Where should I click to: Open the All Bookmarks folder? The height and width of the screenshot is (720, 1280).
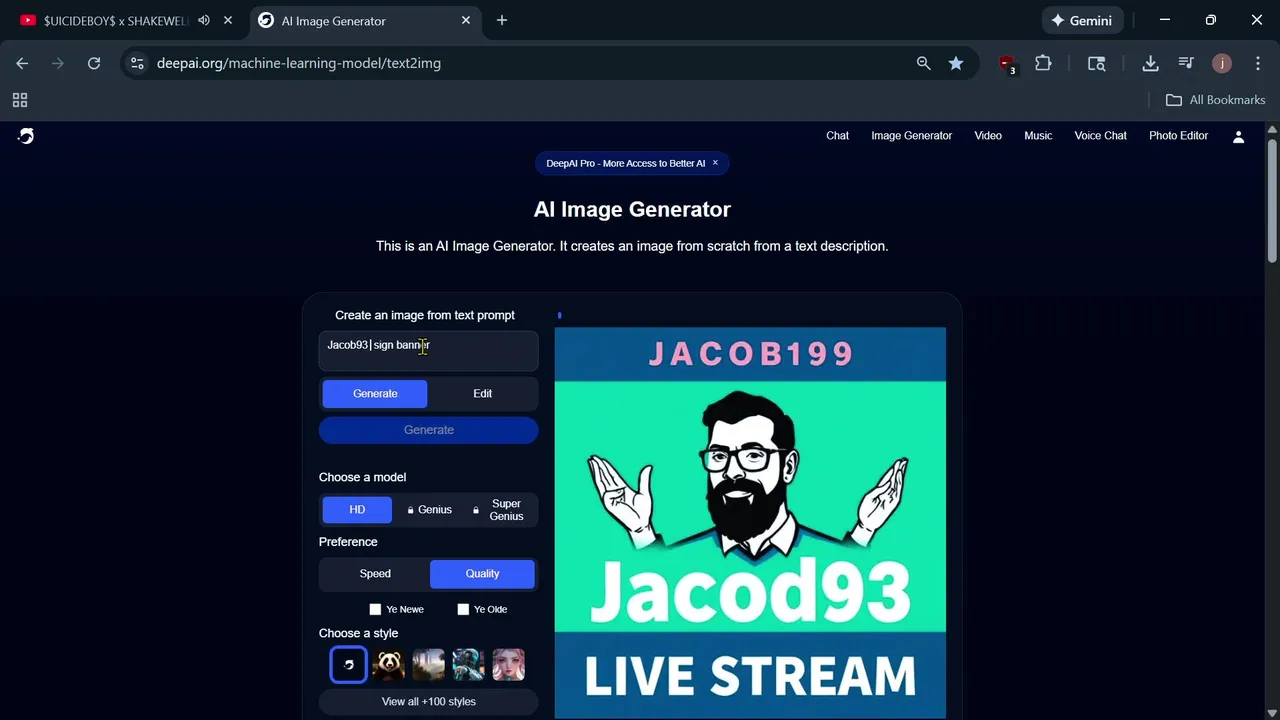1215,100
